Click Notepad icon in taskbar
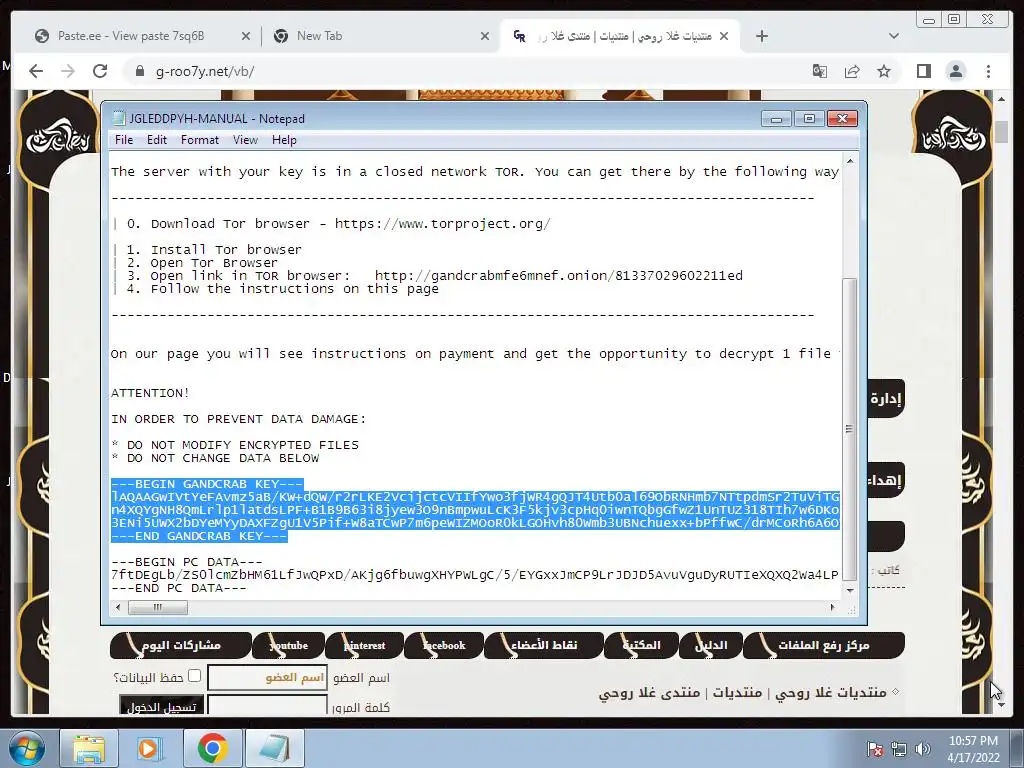Image resolution: width=1024 pixels, height=768 pixels. point(274,748)
